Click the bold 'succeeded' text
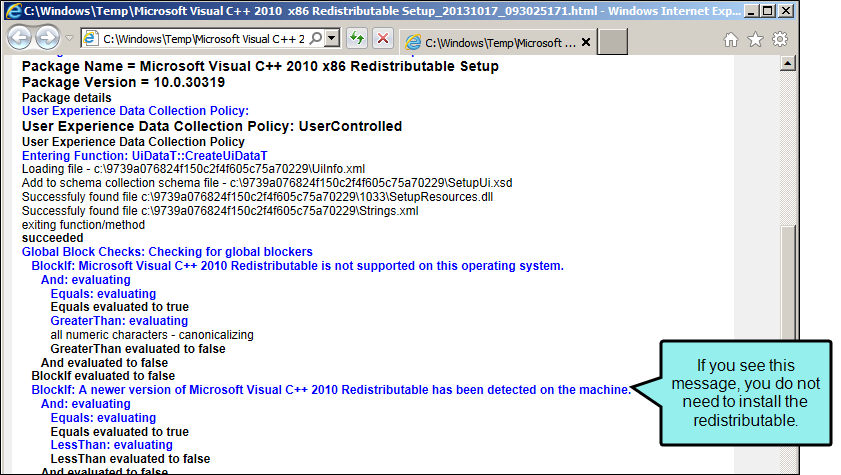The width and height of the screenshot is (841, 475). pyautogui.click(x=53, y=238)
